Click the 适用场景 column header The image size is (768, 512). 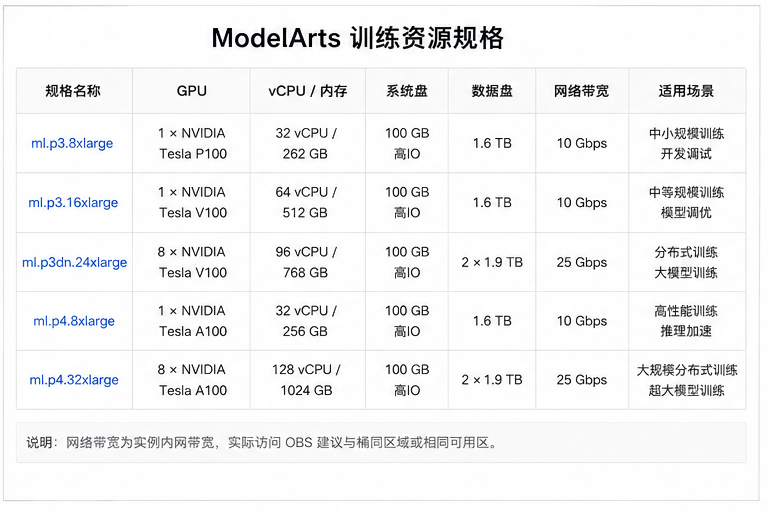[x=686, y=91]
